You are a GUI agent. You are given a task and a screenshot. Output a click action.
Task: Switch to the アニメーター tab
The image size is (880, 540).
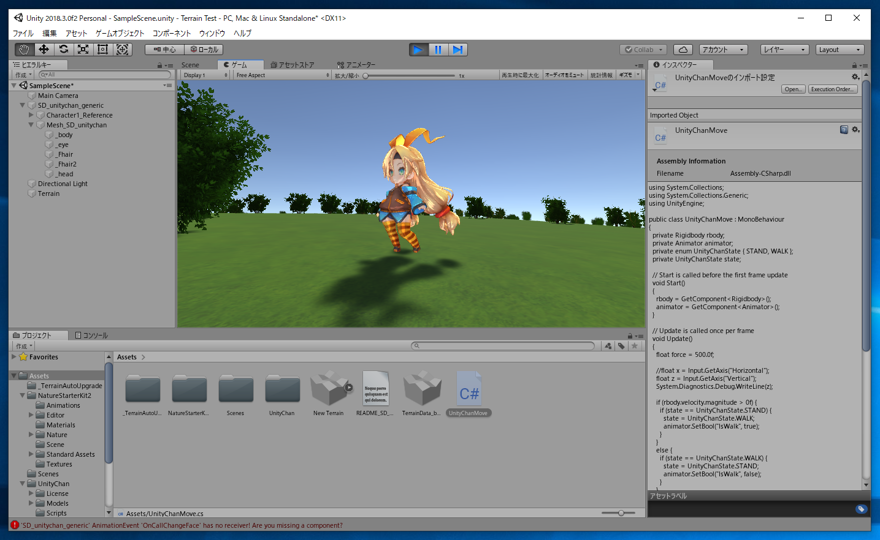pyautogui.click(x=356, y=65)
